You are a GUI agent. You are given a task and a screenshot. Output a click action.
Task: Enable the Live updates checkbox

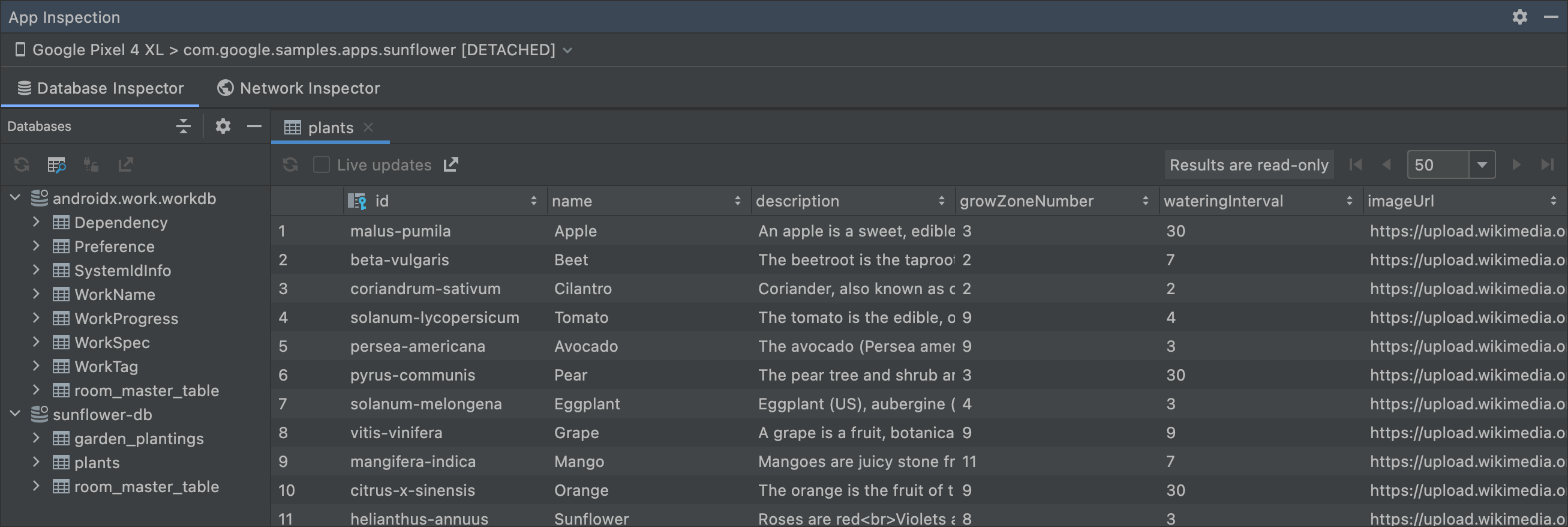click(x=322, y=164)
